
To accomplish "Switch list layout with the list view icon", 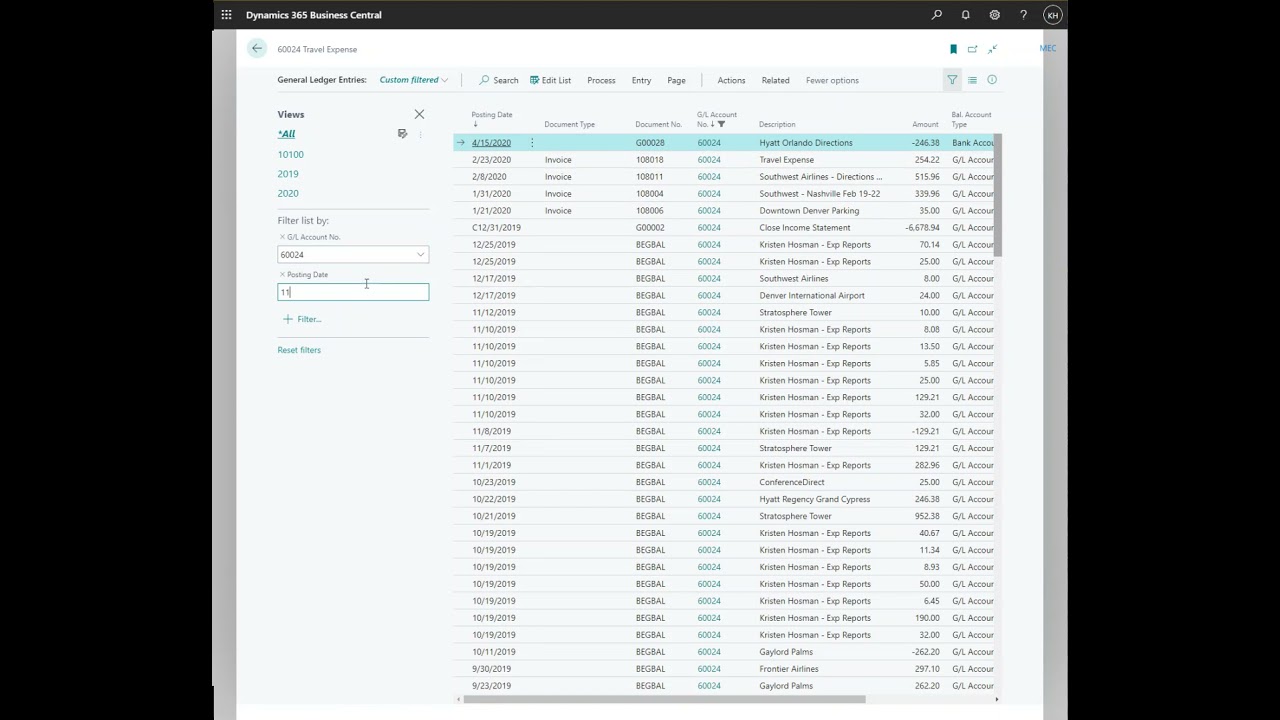I will (972, 80).
